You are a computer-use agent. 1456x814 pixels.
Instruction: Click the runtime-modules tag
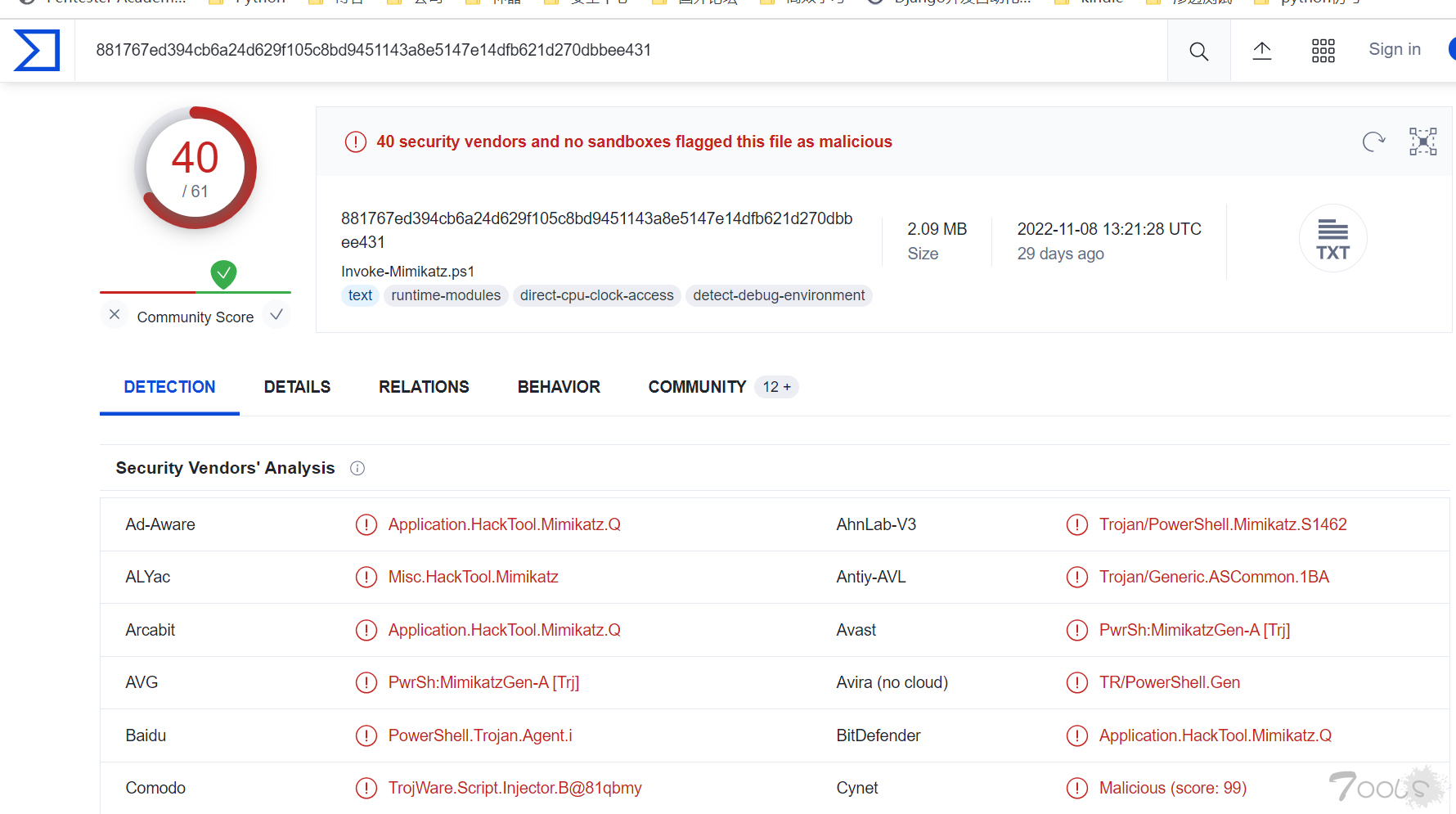(446, 295)
